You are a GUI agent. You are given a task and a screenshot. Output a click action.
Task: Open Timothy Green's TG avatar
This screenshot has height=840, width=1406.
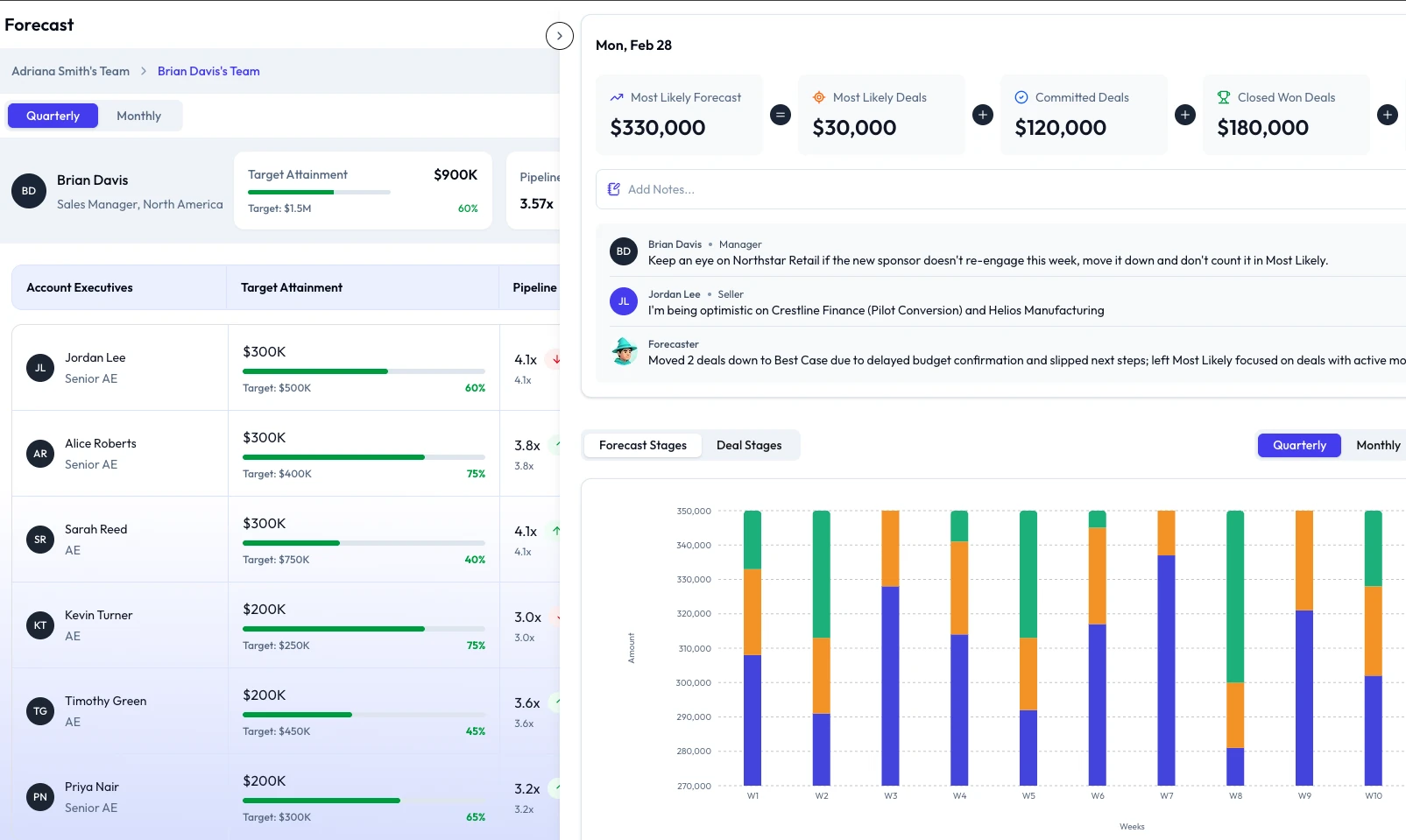pyautogui.click(x=40, y=711)
